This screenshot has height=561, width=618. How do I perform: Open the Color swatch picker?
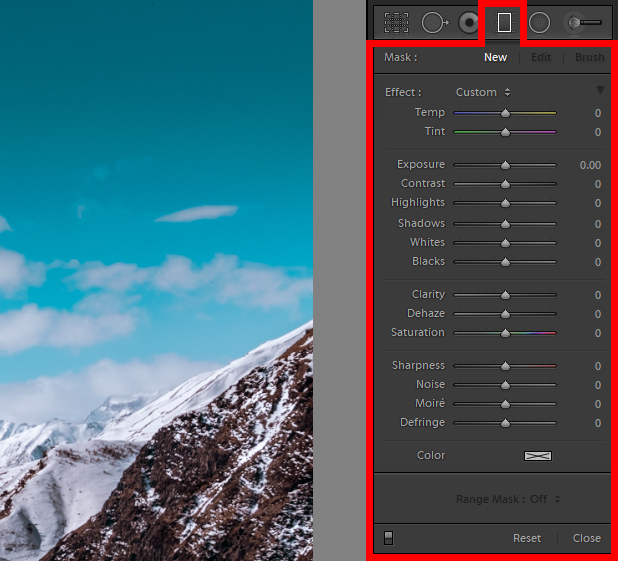coord(538,456)
